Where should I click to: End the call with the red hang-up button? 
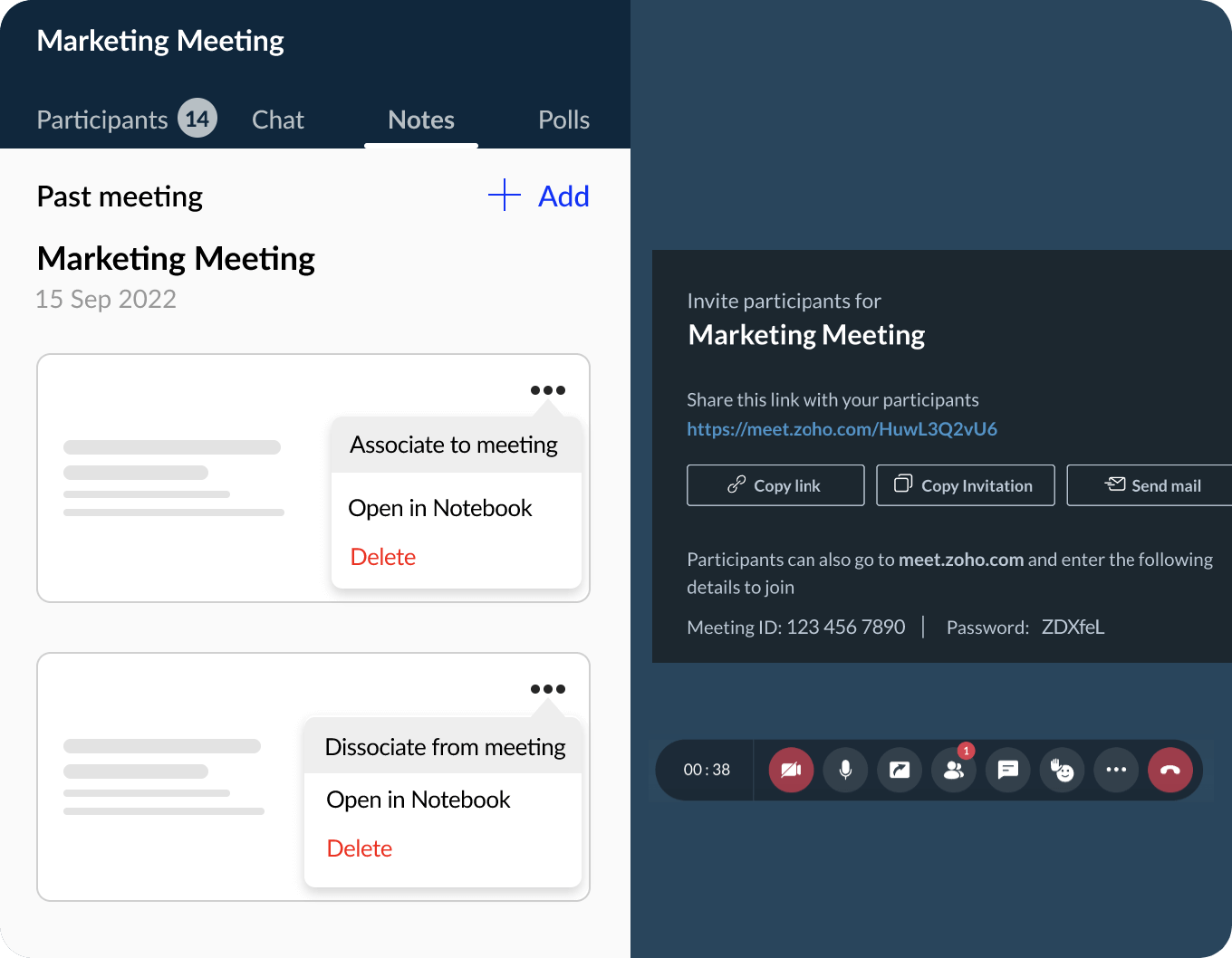pos(1169,770)
